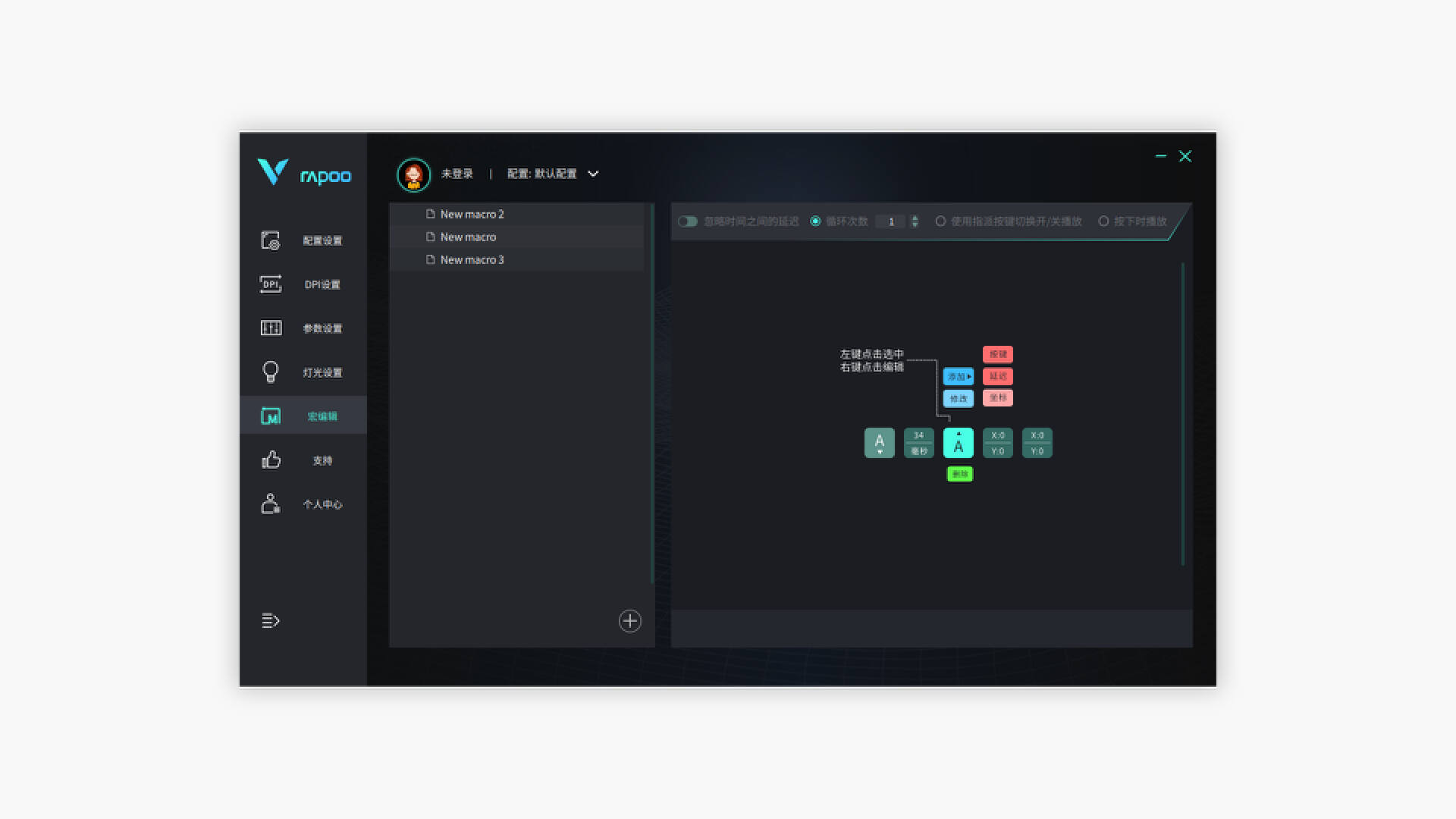Add a new macro with the plus icon
The image size is (1456, 819).
pos(629,621)
